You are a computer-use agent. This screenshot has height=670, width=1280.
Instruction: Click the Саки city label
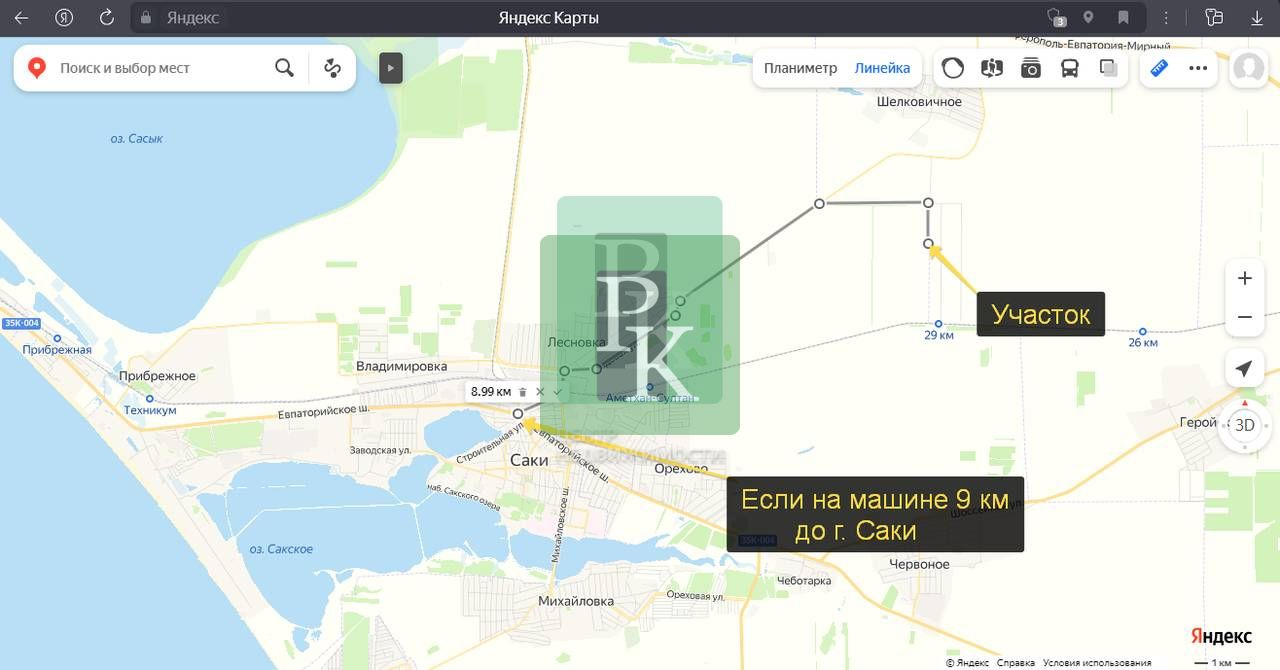[x=529, y=460]
